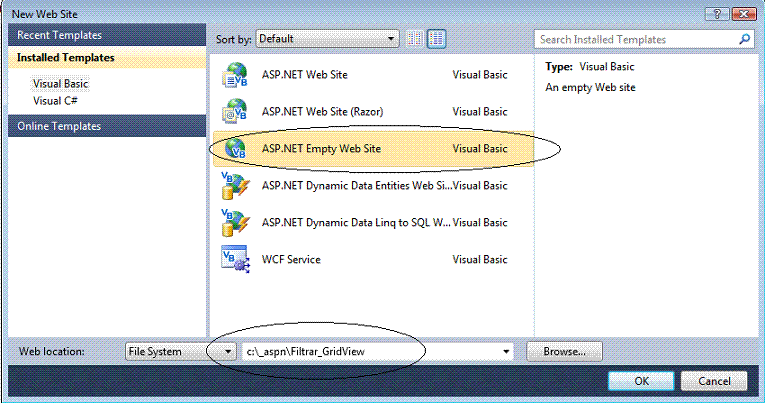Click the WCF Service template icon
Viewport: 765px width, 403px height.
point(235,259)
